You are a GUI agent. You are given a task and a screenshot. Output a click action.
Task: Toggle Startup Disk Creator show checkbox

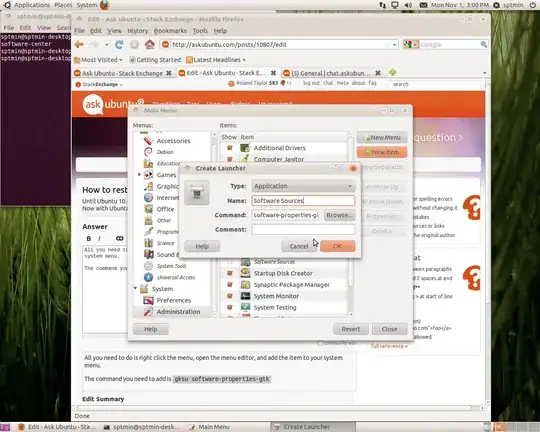click(x=230, y=273)
